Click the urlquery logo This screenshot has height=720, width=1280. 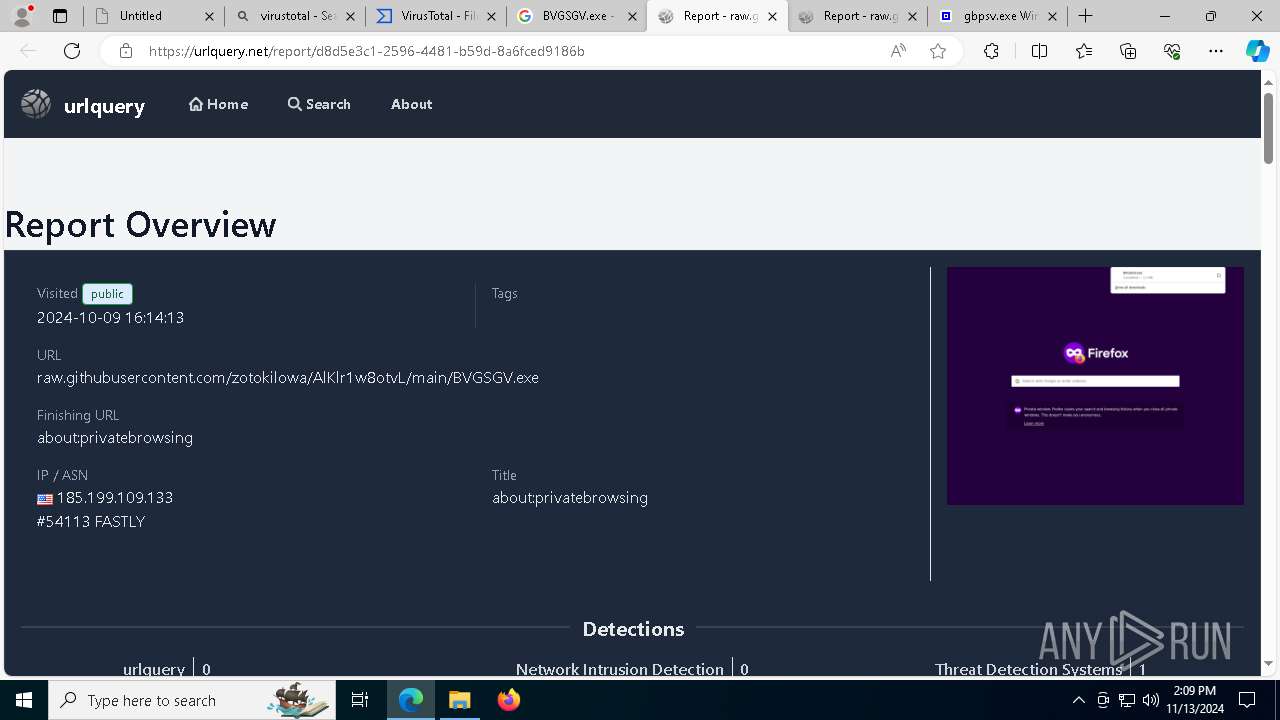[83, 104]
